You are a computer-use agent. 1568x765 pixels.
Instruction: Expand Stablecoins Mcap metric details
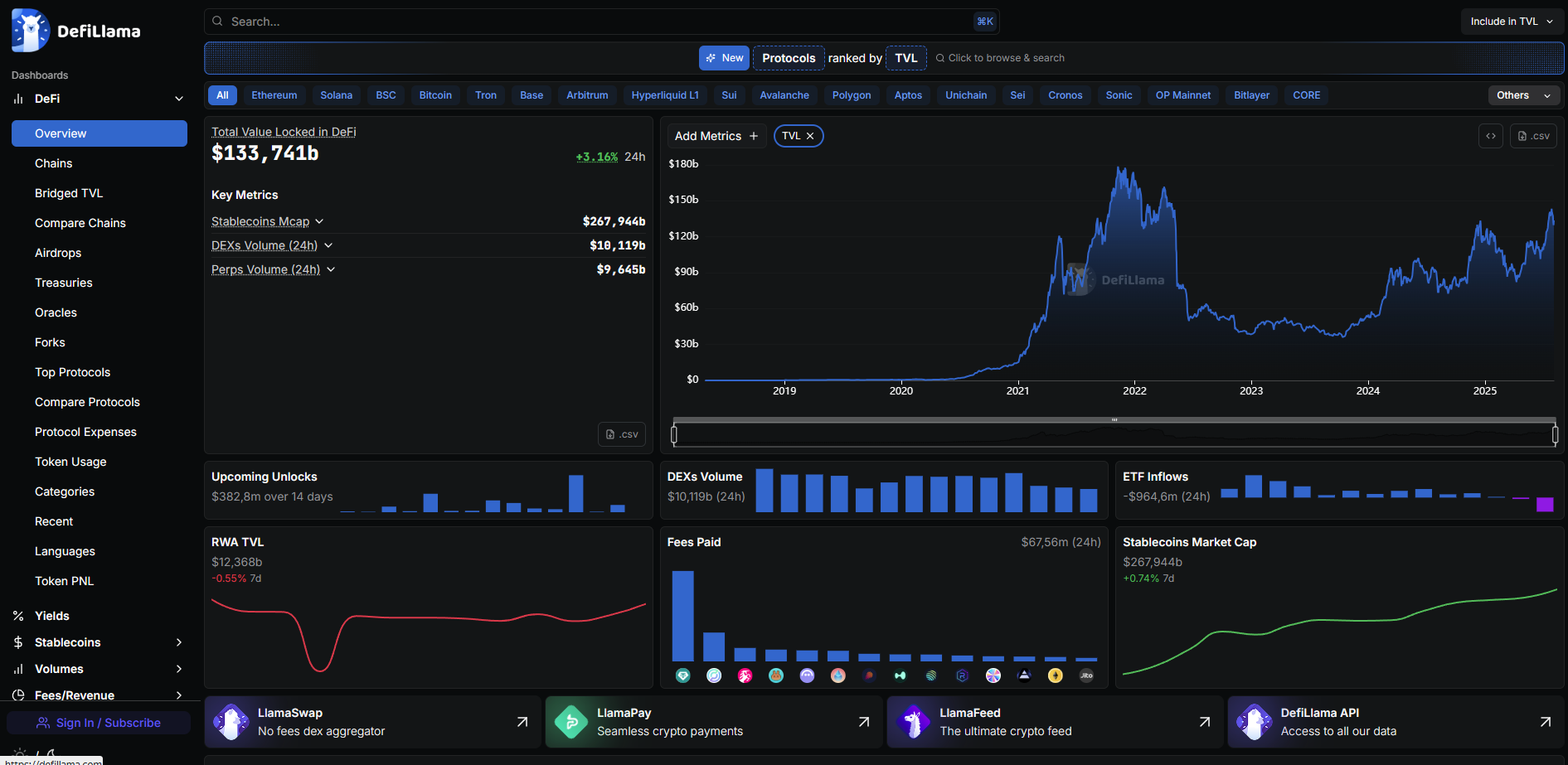point(319,221)
